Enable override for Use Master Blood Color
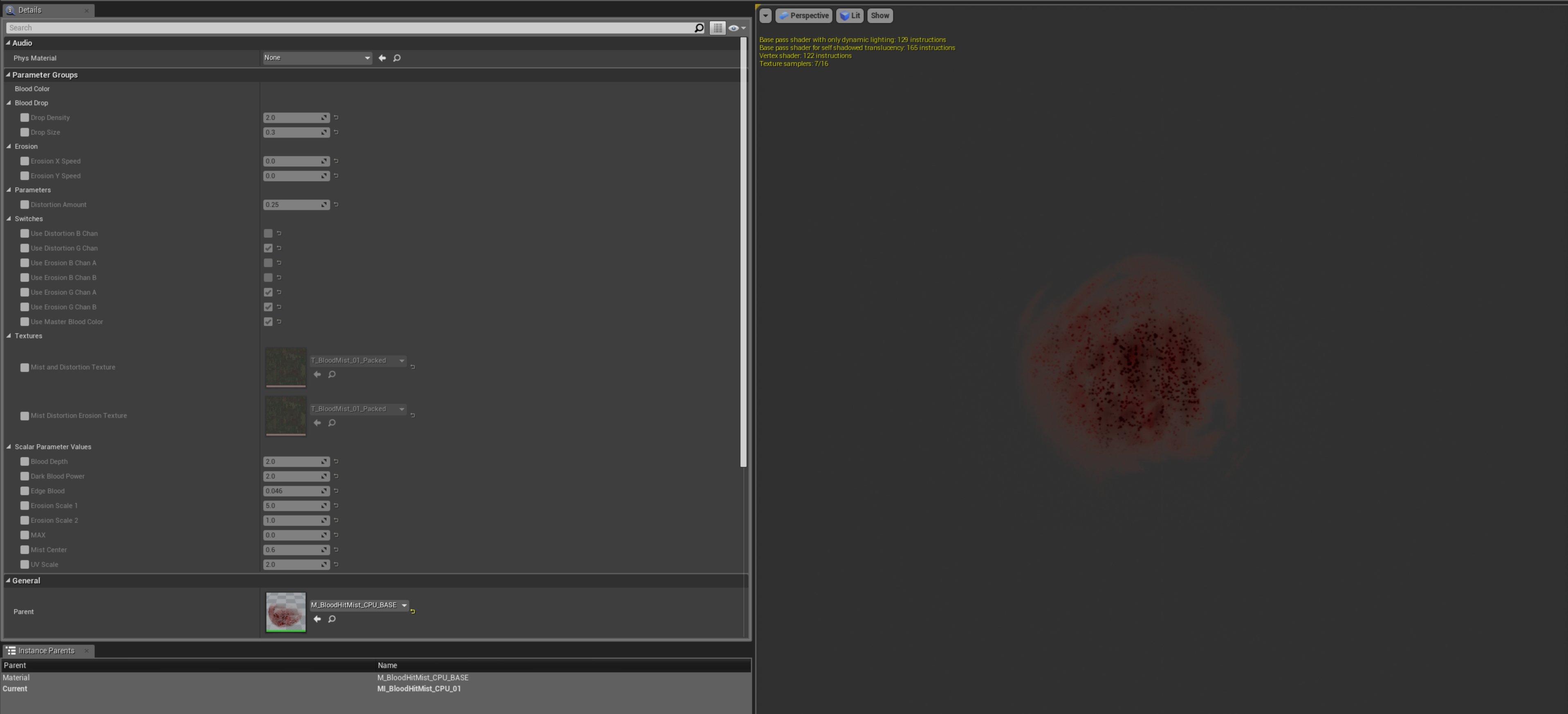Viewport: 1568px width, 714px height. pos(25,321)
